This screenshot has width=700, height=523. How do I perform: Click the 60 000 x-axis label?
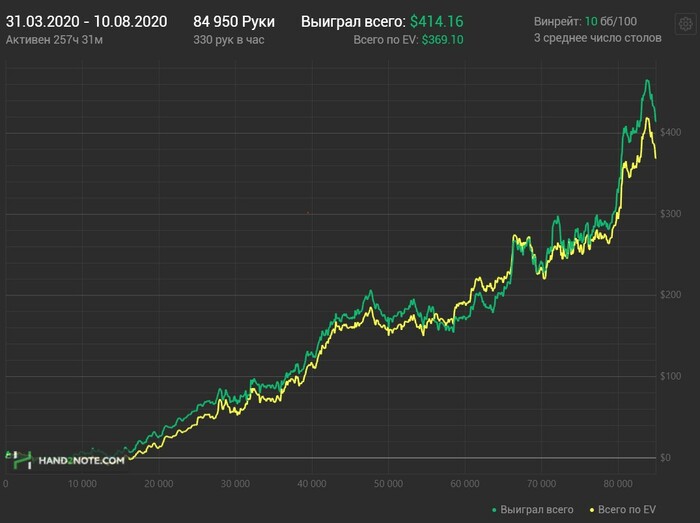pos(465,484)
